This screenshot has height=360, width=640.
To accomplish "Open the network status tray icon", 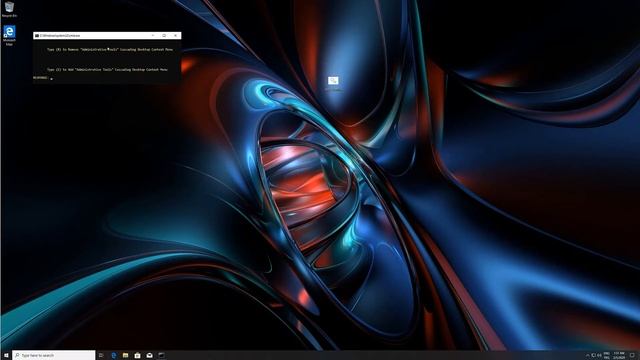I will 594,356.
